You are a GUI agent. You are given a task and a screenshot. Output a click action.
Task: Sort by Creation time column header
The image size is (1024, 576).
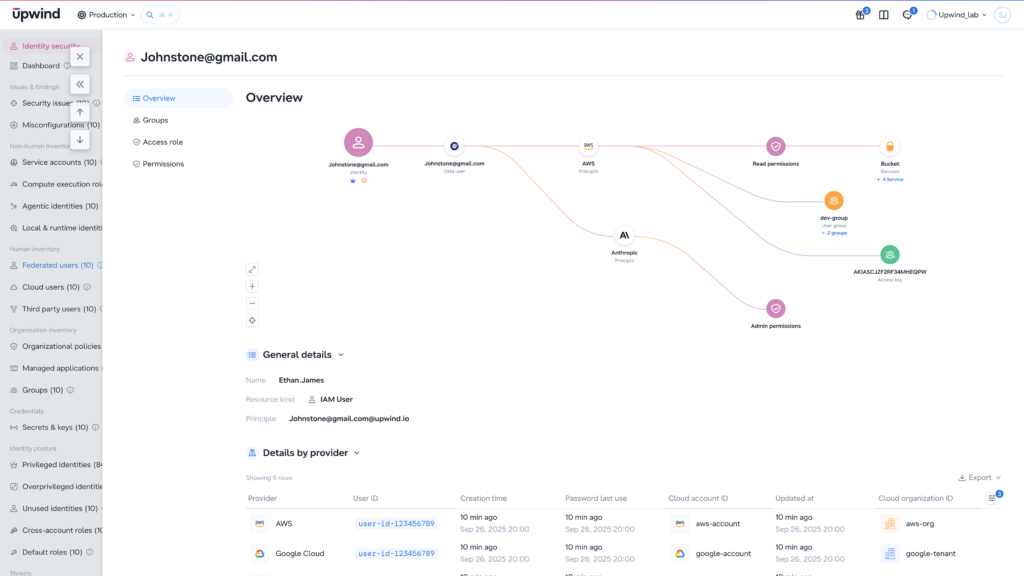point(483,498)
